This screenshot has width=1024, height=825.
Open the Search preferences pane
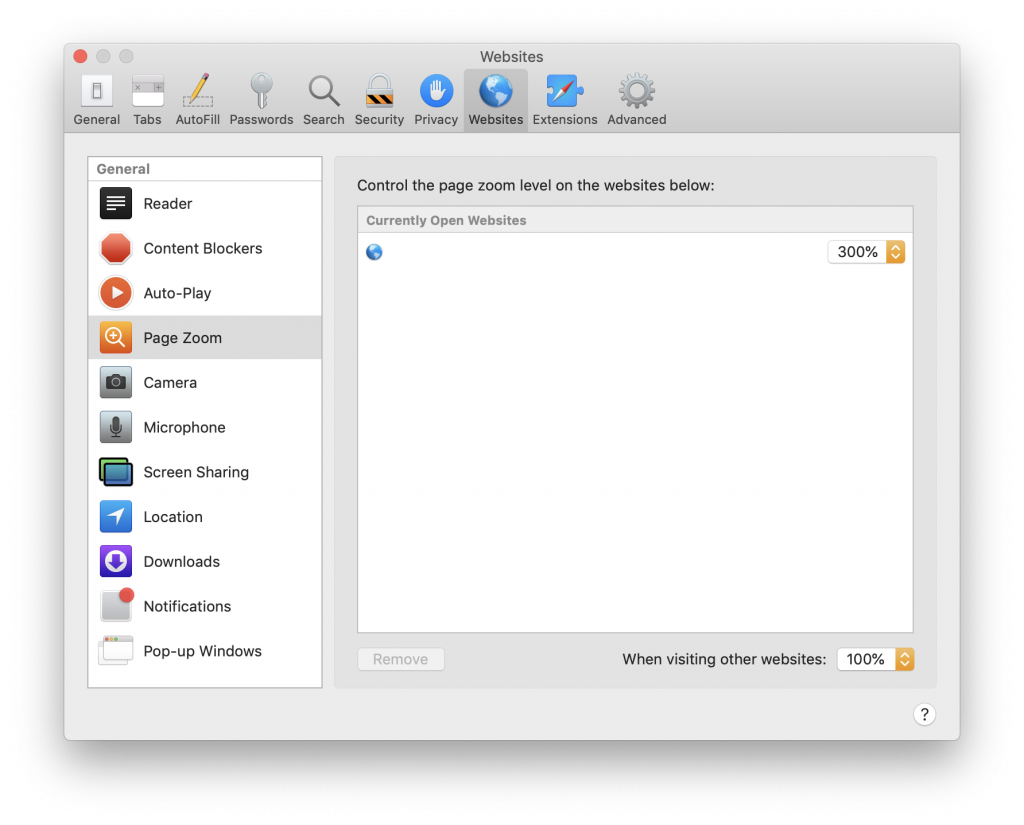click(x=323, y=100)
